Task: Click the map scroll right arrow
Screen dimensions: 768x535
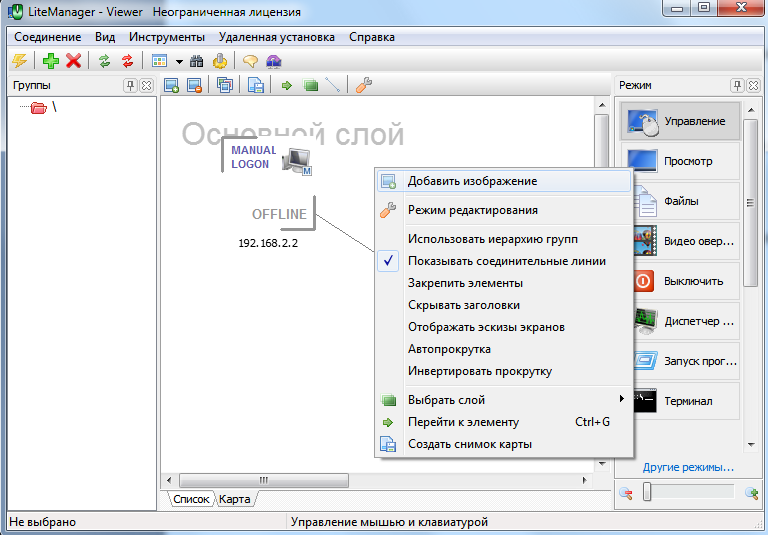Action: click(x=584, y=480)
